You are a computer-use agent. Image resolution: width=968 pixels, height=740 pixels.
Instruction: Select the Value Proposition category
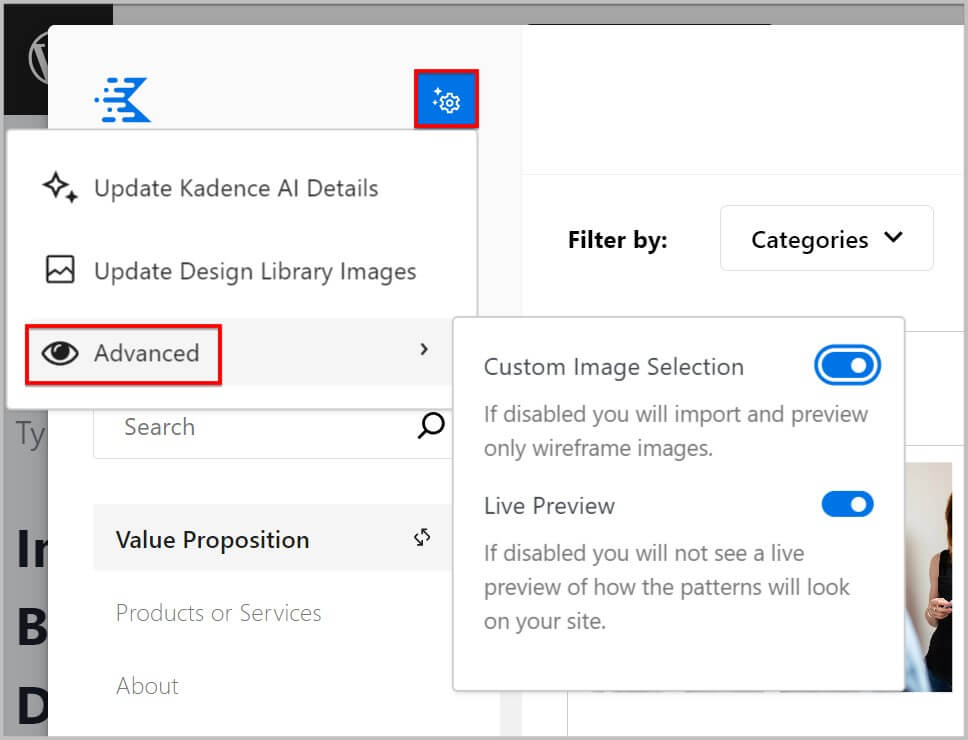[212, 540]
